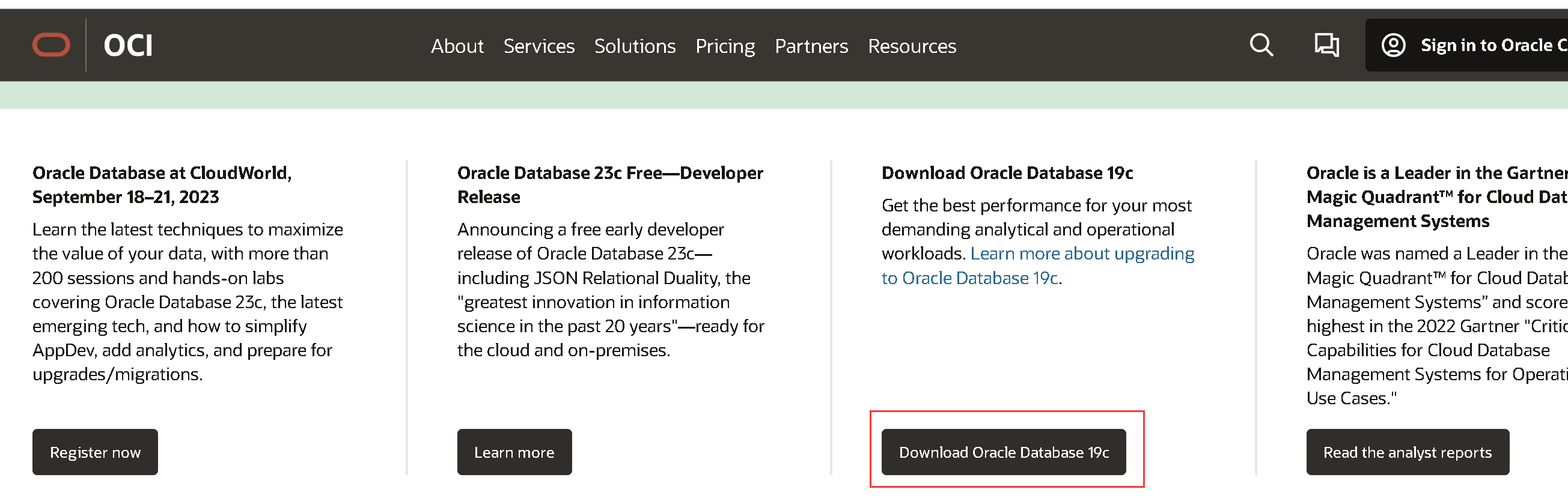The height and width of the screenshot is (501, 1568).
Task: Click the Learn more button
Action: click(514, 452)
